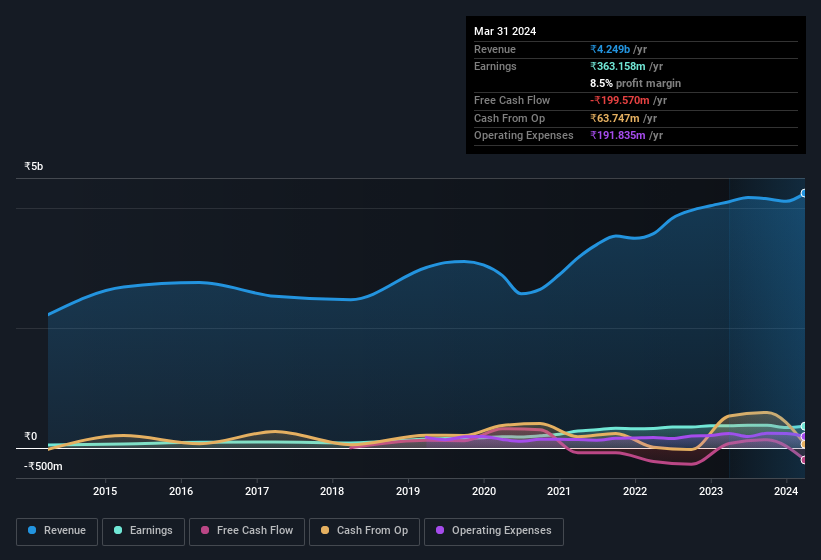Click the -₹199.570m free cash flow value
Screen dimensions: 821x560
[x=620, y=100]
